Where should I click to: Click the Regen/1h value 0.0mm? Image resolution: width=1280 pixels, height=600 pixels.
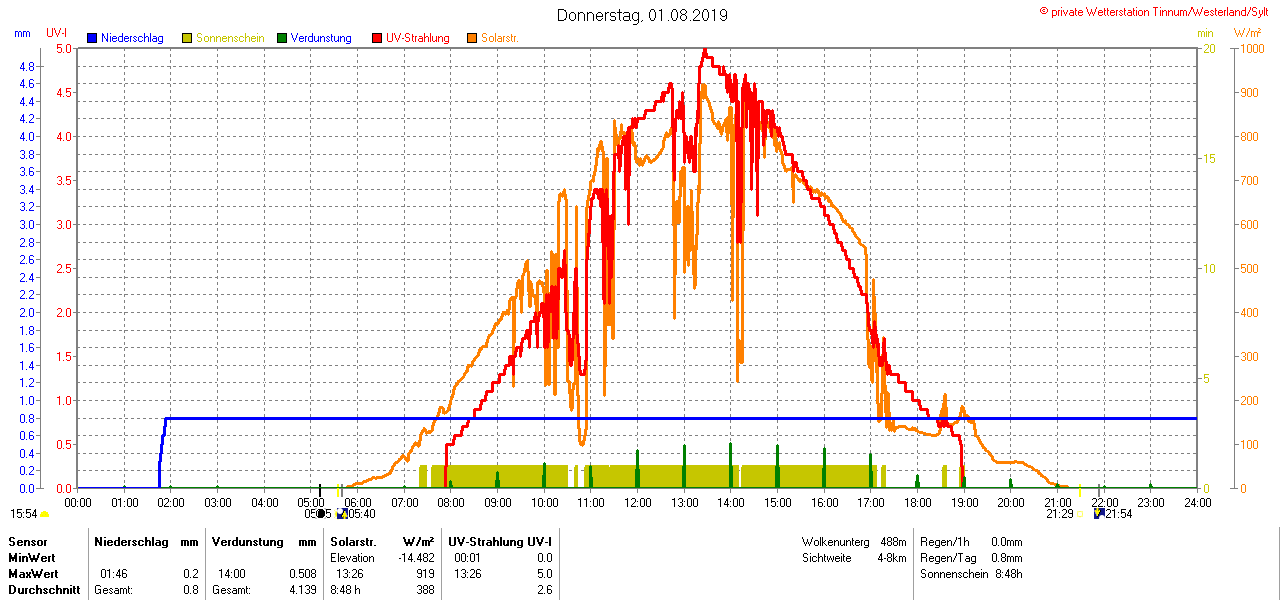click(x=1007, y=541)
